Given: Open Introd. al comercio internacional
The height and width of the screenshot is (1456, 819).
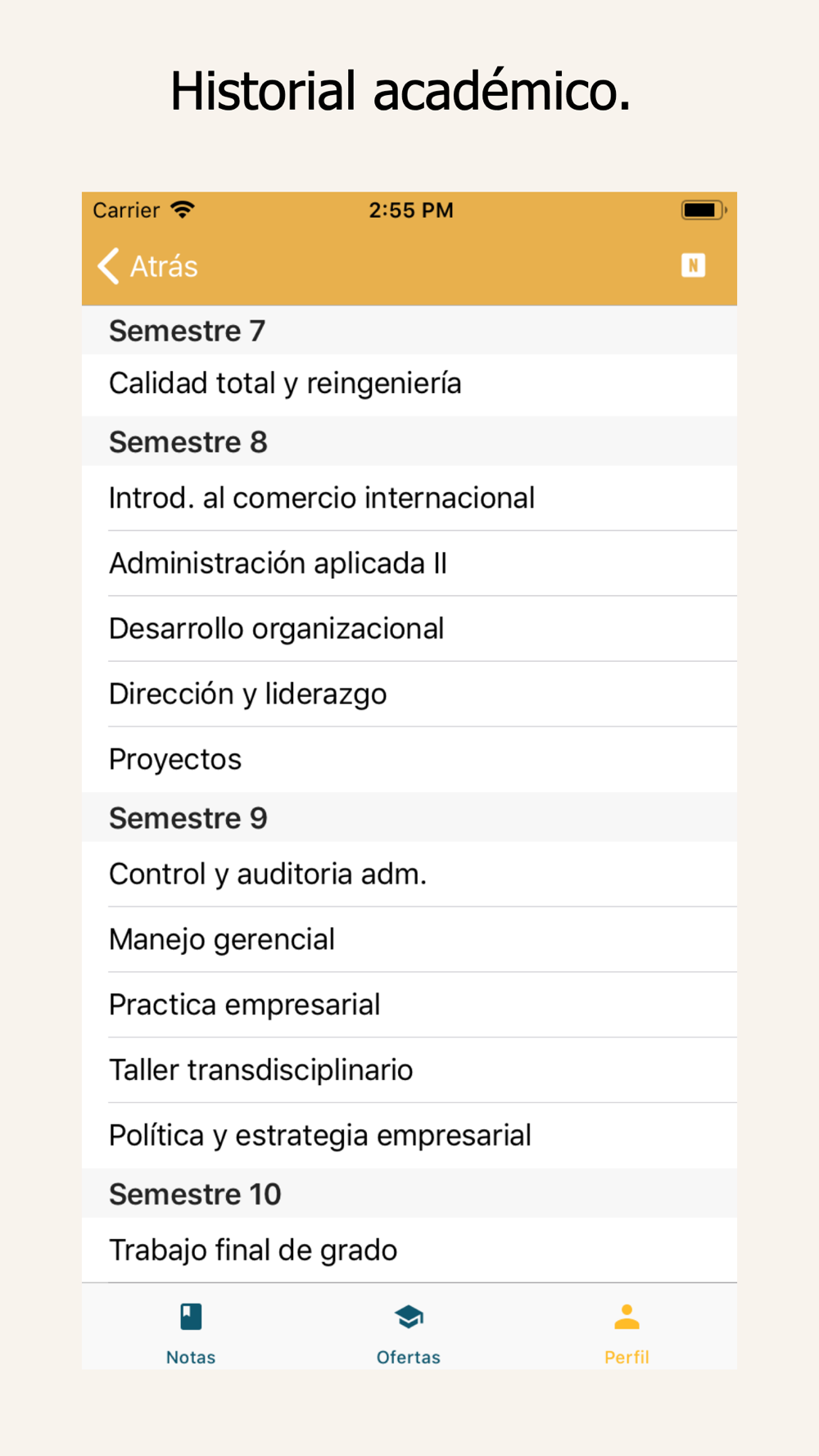Looking at the screenshot, I should pos(409,498).
